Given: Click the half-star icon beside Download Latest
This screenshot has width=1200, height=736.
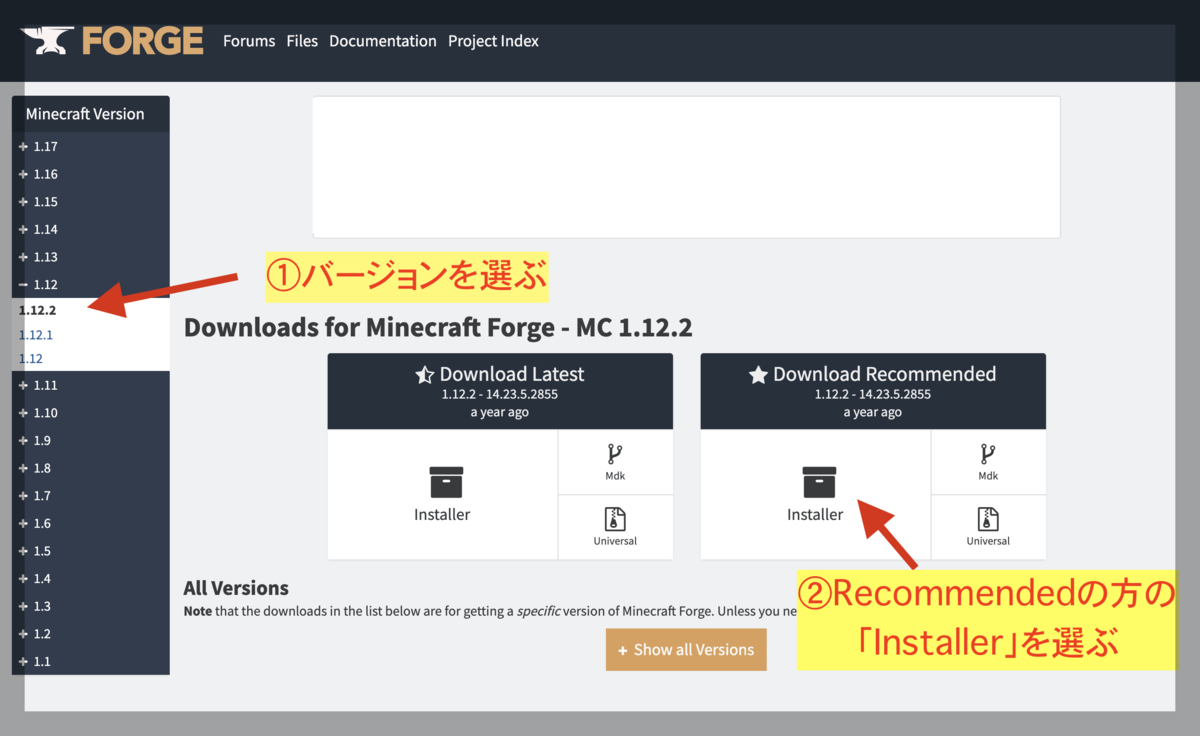Looking at the screenshot, I should 424,375.
